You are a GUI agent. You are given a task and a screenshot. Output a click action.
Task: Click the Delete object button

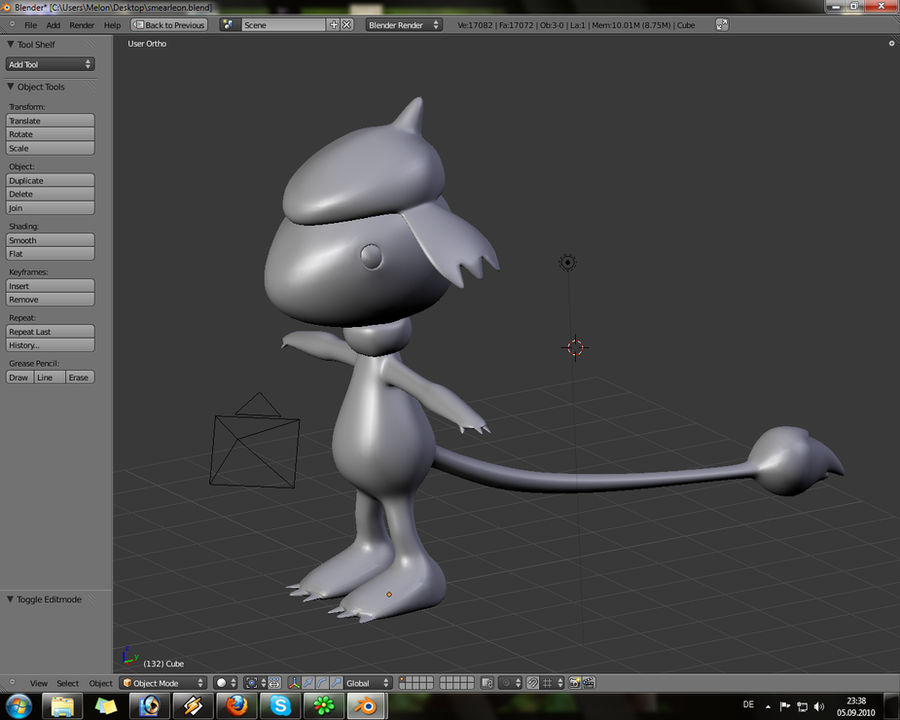(x=50, y=194)
